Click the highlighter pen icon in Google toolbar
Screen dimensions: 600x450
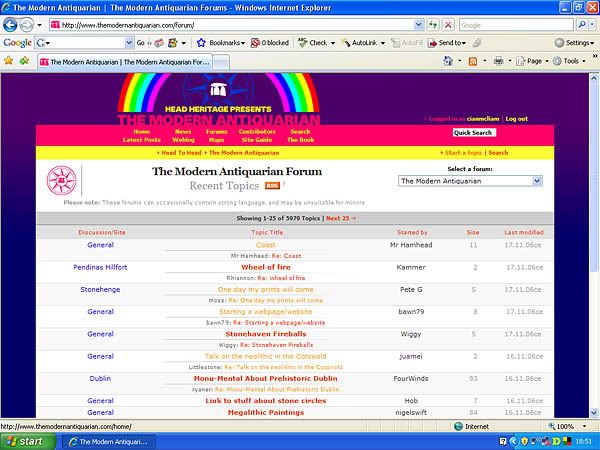pyautogui.click(x=477, y=43)
